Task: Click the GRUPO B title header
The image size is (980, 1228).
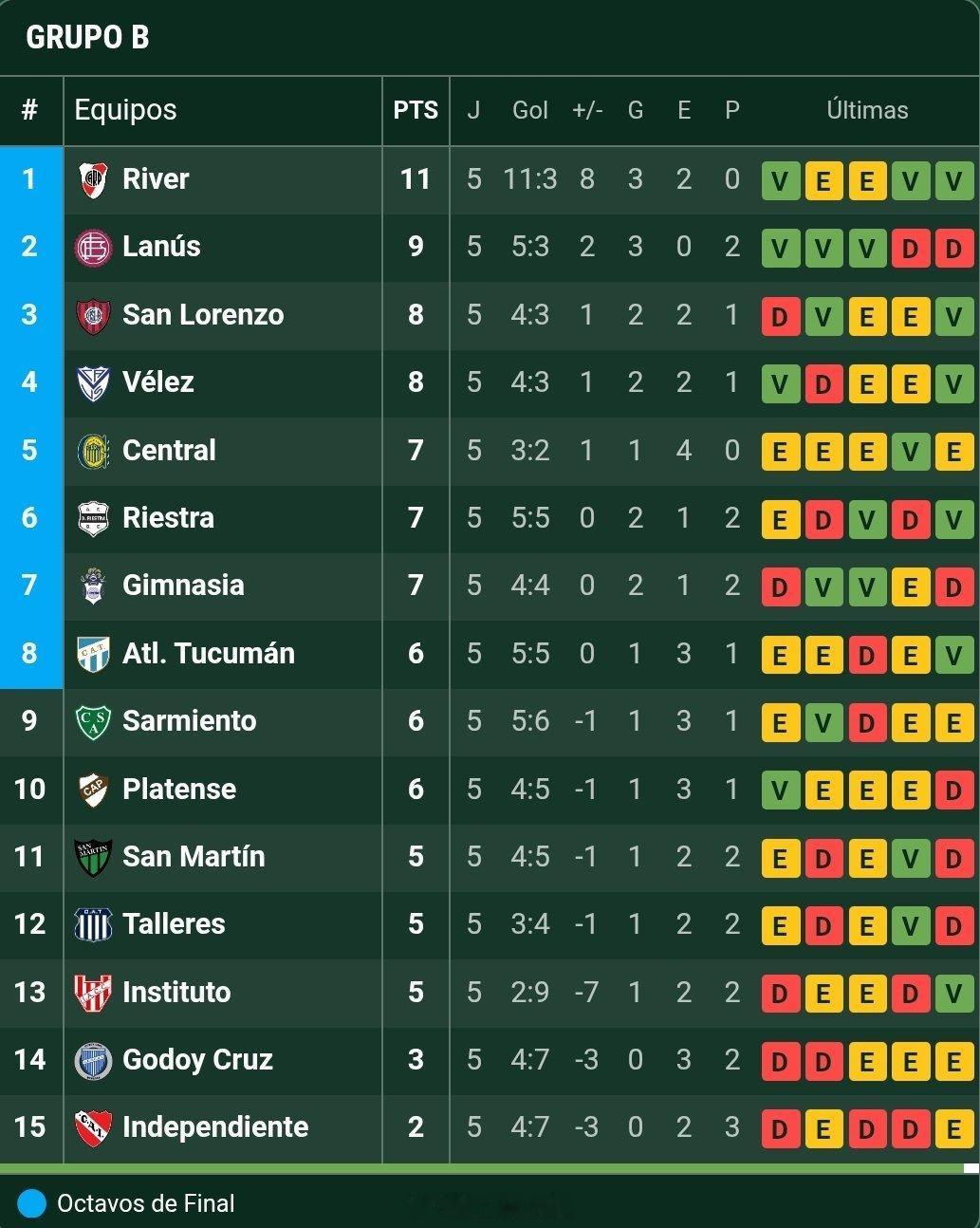Action: [87, 37]
